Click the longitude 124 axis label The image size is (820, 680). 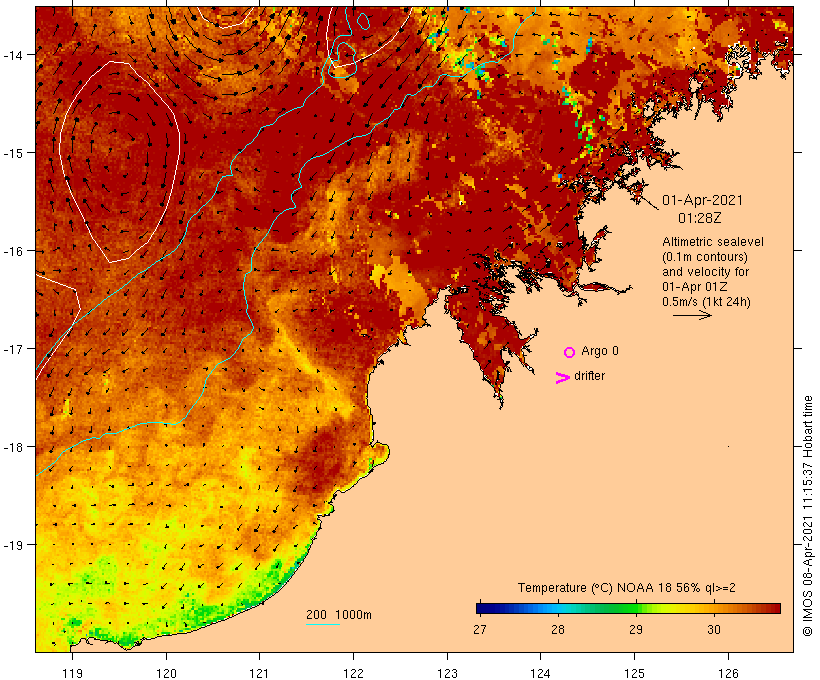coord(541,673)
